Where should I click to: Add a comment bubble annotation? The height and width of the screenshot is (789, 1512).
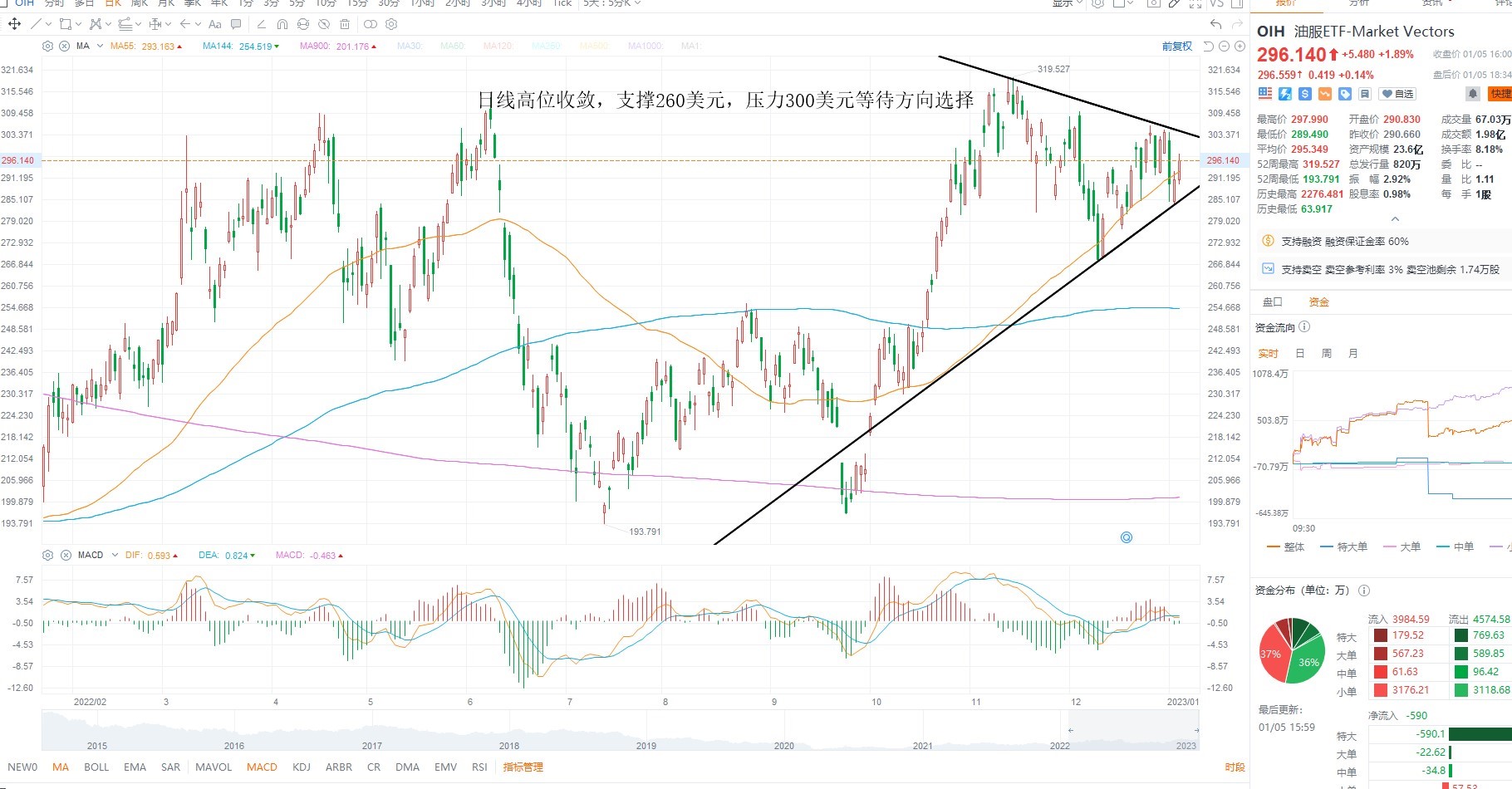[236, 24]
